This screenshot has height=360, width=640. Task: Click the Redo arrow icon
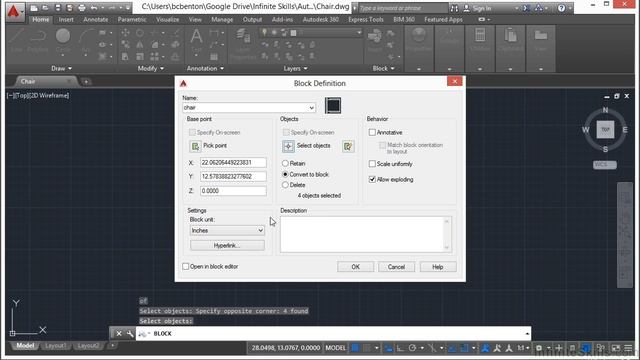click(112, 8)
